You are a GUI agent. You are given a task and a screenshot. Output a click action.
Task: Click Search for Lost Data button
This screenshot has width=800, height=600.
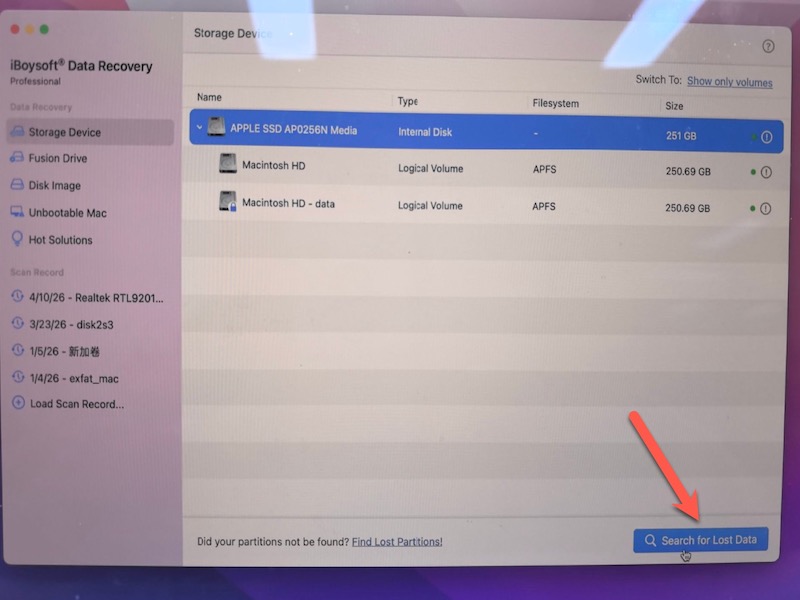coord(701,540)
